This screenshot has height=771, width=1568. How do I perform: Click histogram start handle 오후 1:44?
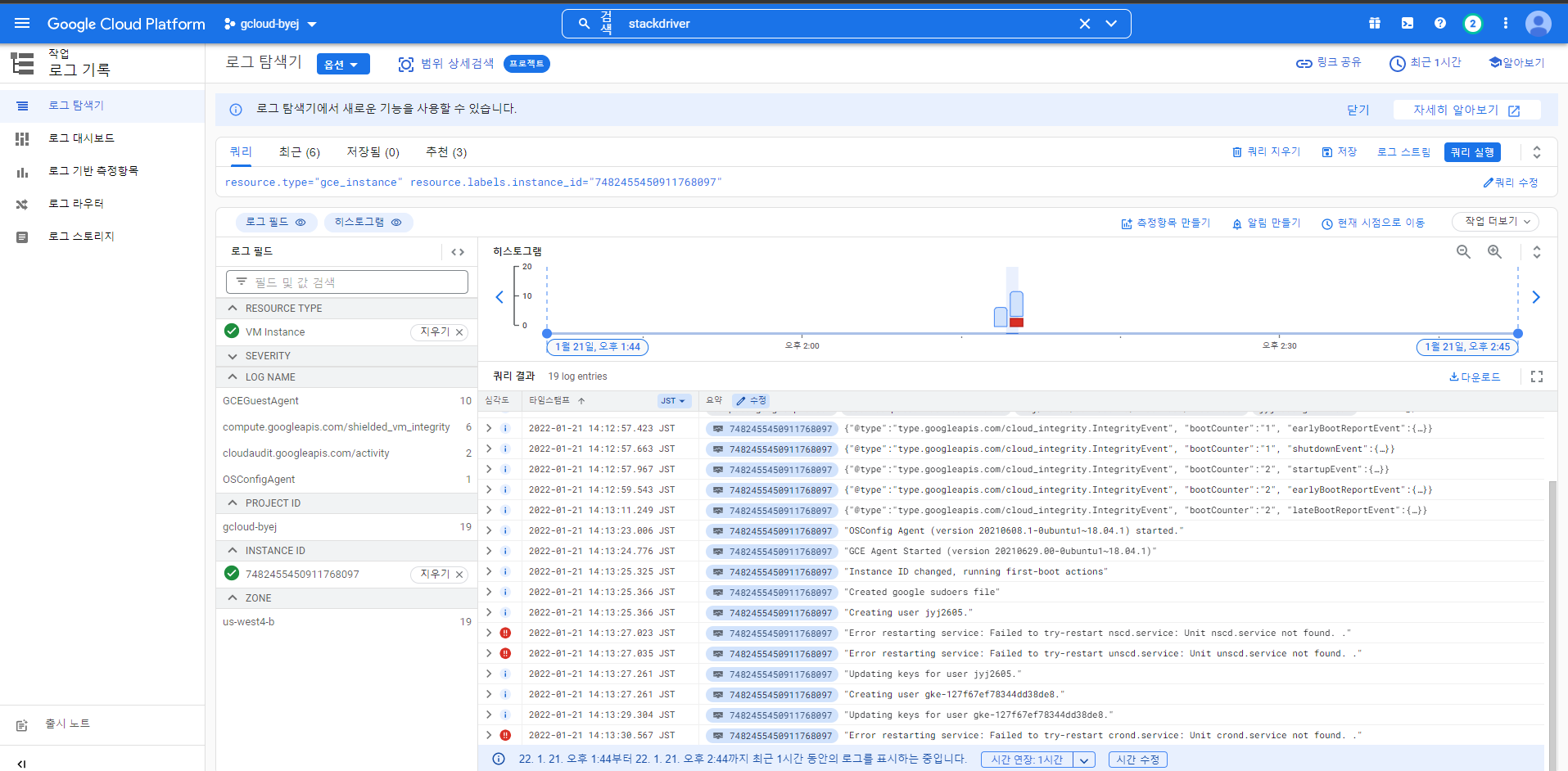pyautogui.click(x=547, y=333)
